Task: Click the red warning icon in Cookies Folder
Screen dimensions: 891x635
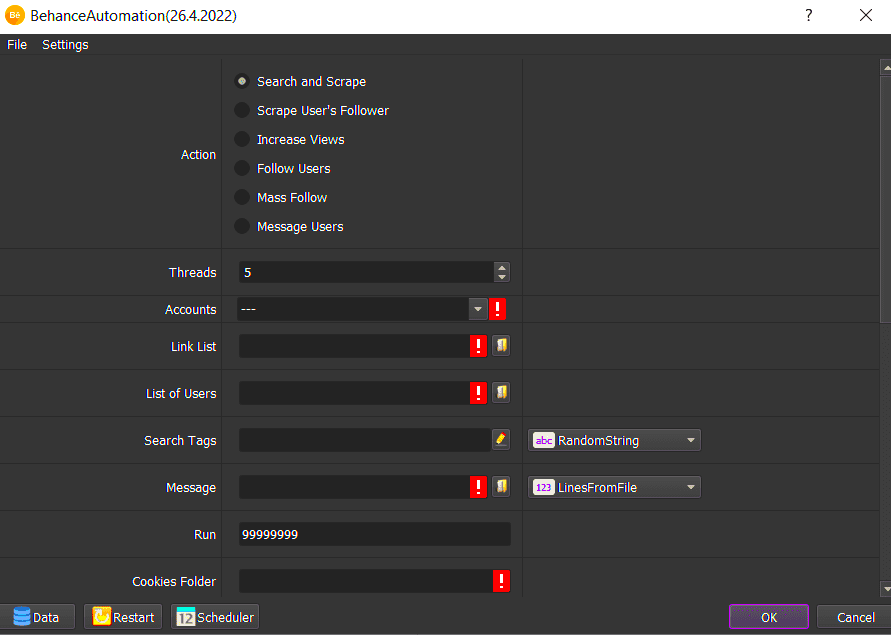Action: 501,581
